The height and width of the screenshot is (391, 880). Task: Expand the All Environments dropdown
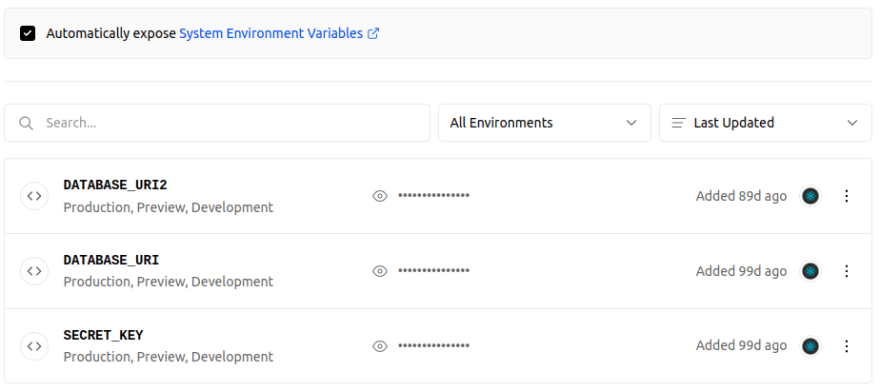pos(544,123)
